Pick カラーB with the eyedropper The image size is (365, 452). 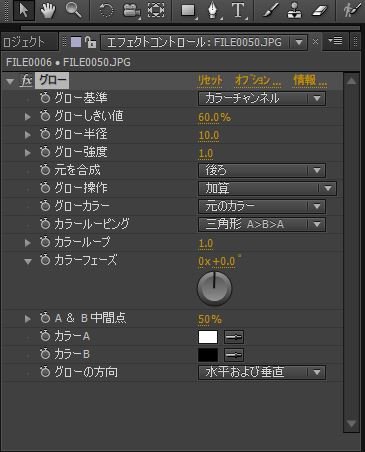233,355
